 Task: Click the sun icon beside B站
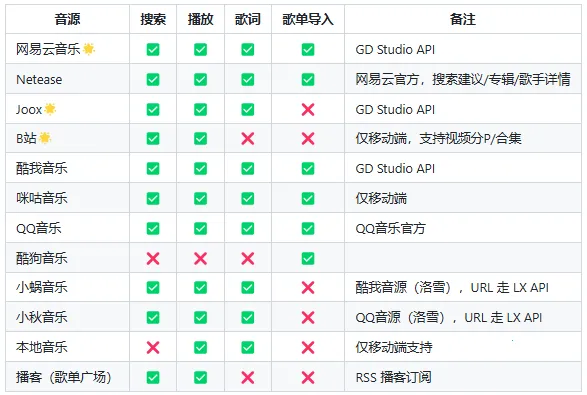point(45,138)
